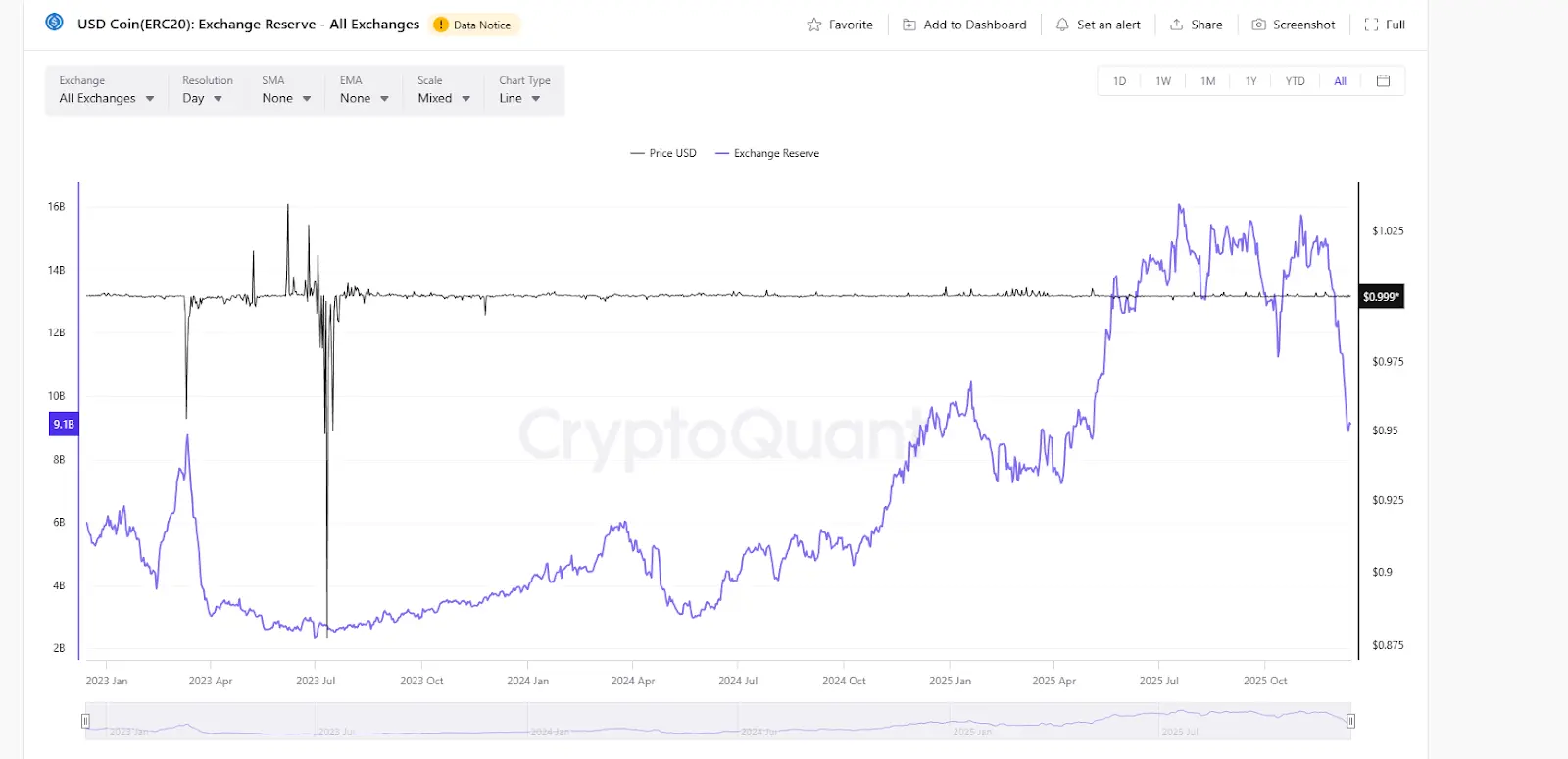The image size is (1568, 759).
Task: Open the Resolution dropdown
Action: (x=202, y=98)
